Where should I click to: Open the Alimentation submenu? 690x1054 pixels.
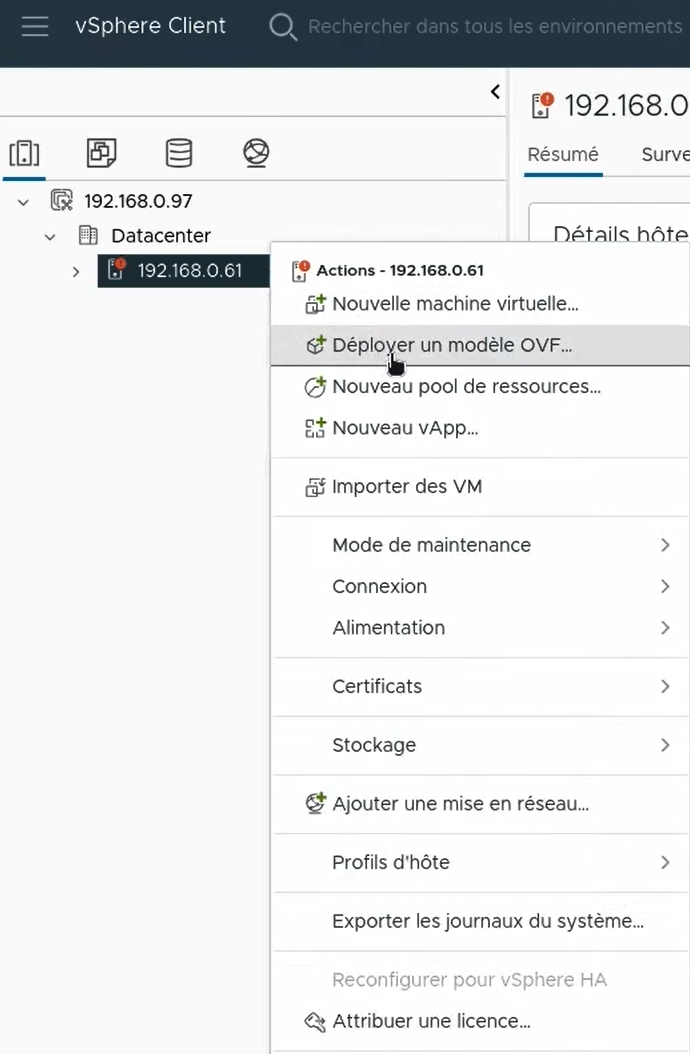tap(389, 628)
